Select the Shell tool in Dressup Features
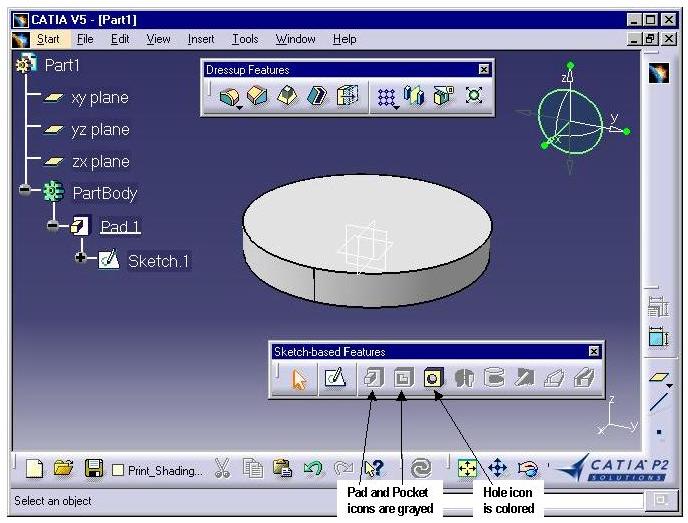This screenshot has width=688, height=523. [x=317, y=95]
